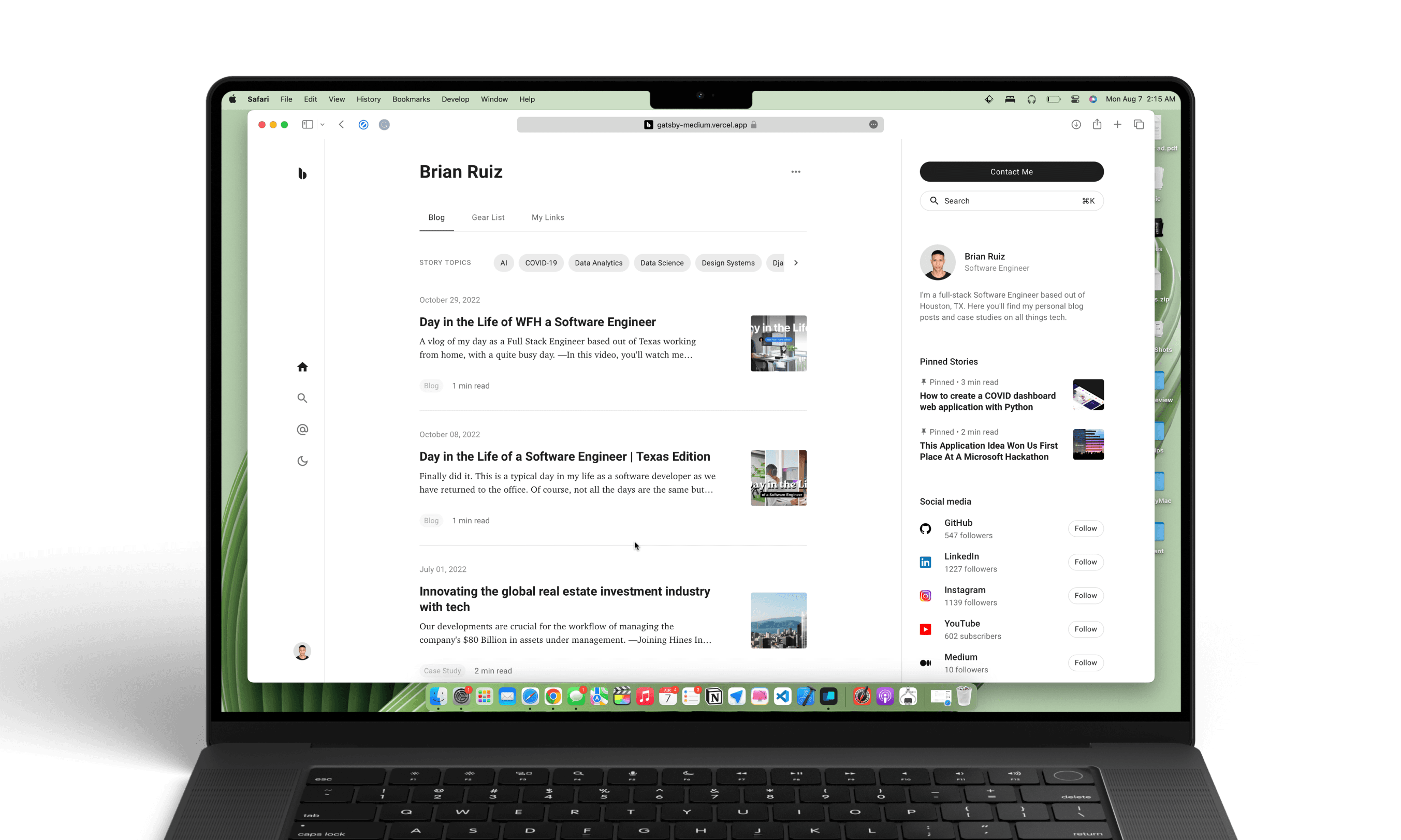Screen dimensions: 1401x840
Task: Expand more story topics with right chevron
Action: coord(796,262)
